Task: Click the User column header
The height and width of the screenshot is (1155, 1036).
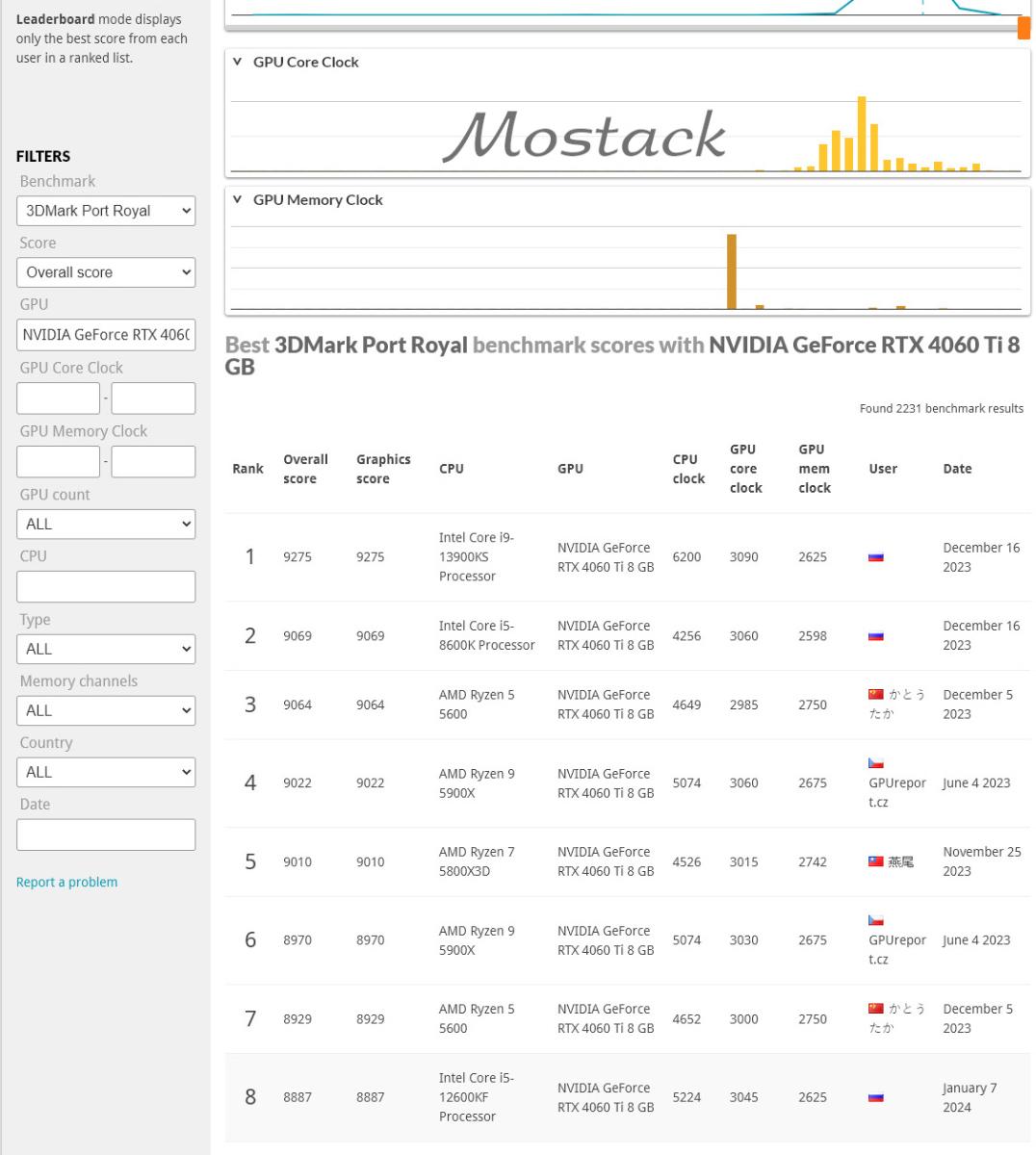Action: pyautogui.click(x=883, y=469)
